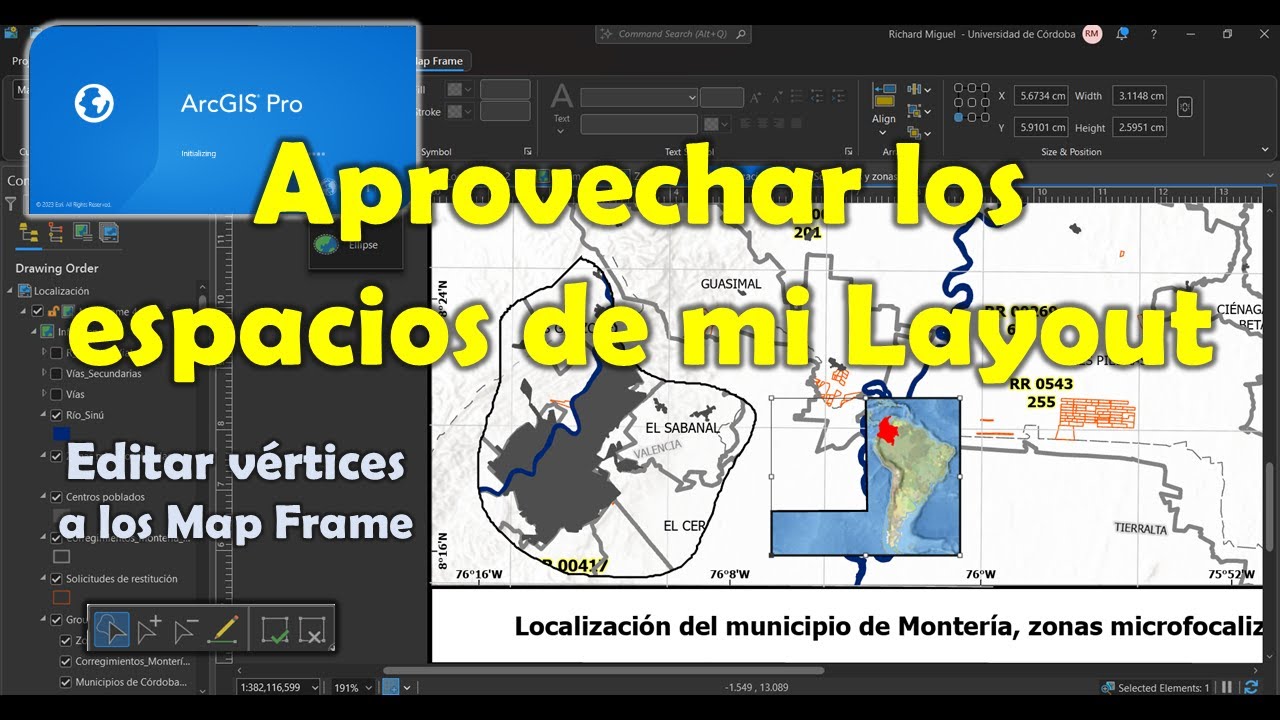Edit the Height value field
Viewport: 1280px width, 720px height.
coord(1139,127)
